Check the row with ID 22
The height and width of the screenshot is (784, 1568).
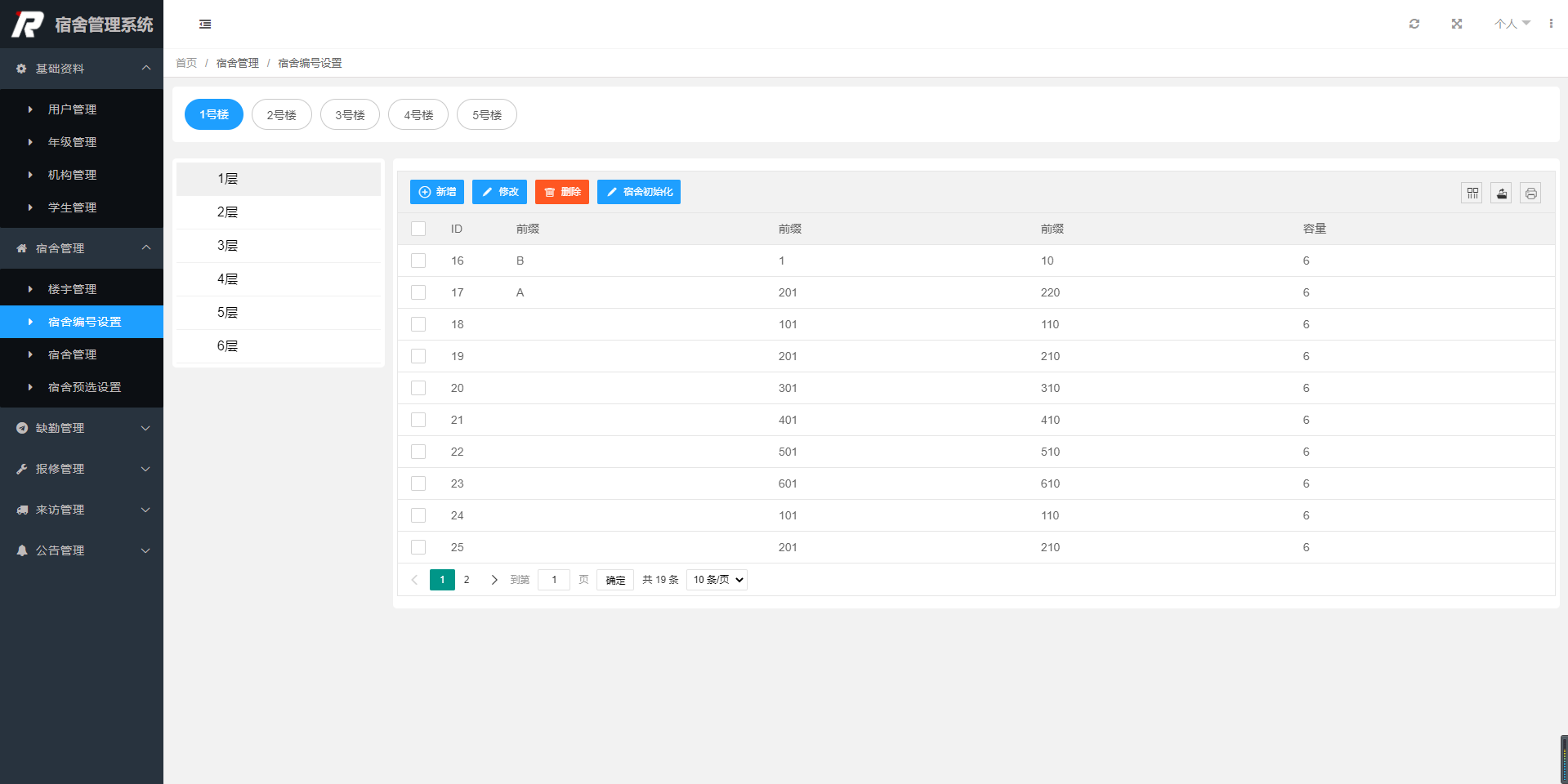point(418,452)
